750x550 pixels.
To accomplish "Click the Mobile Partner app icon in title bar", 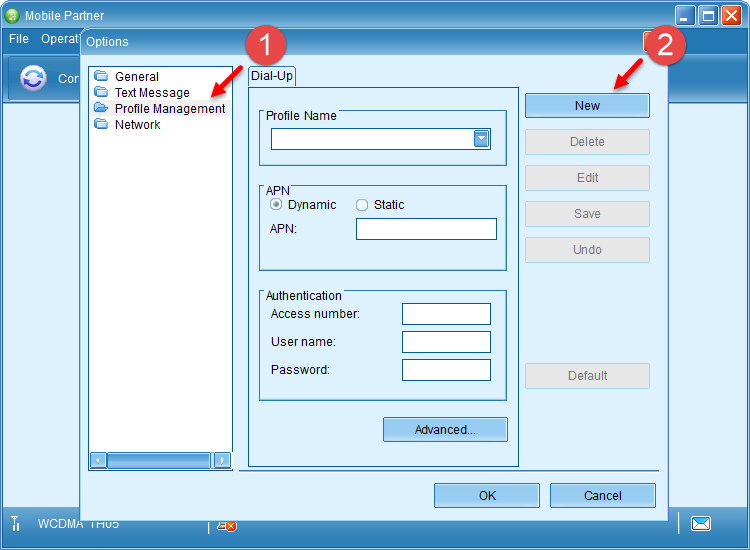I will click(12, 15).
